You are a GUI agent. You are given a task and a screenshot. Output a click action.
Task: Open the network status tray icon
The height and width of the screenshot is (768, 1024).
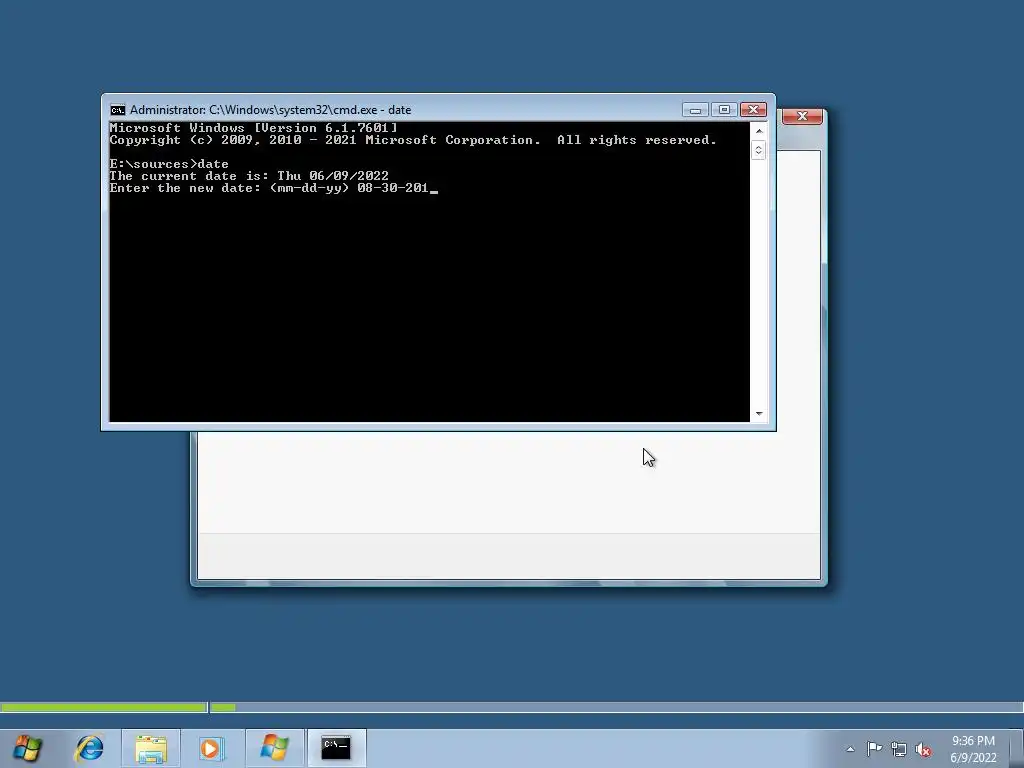coord(899,749)
